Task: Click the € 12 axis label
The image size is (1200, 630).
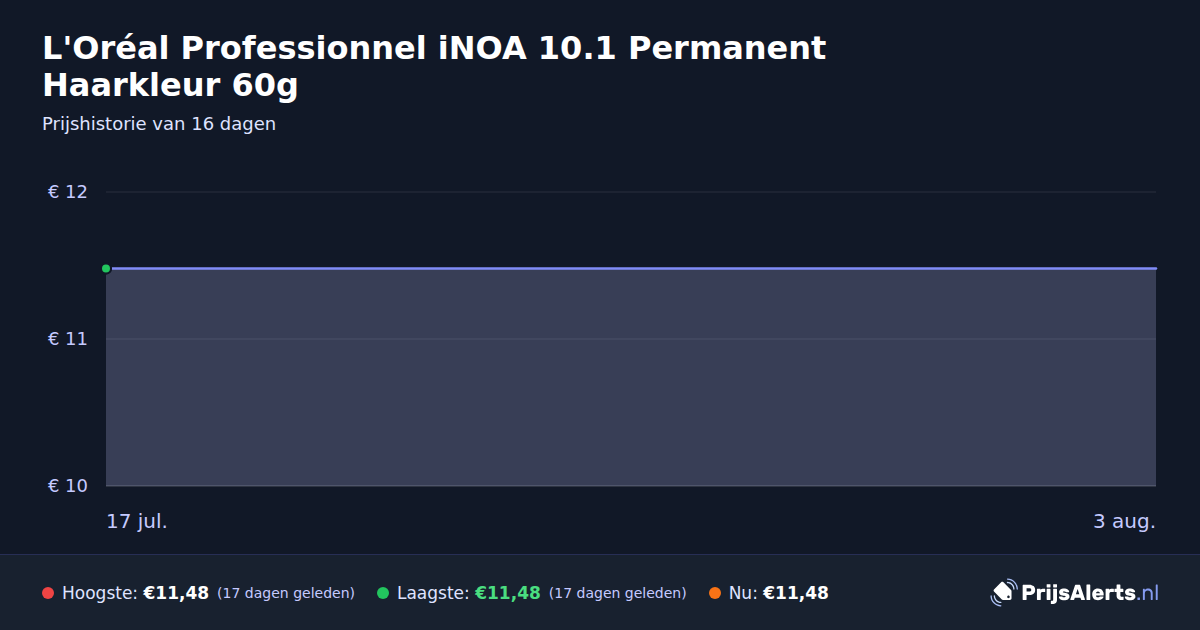Action: (x=68, y=192)
